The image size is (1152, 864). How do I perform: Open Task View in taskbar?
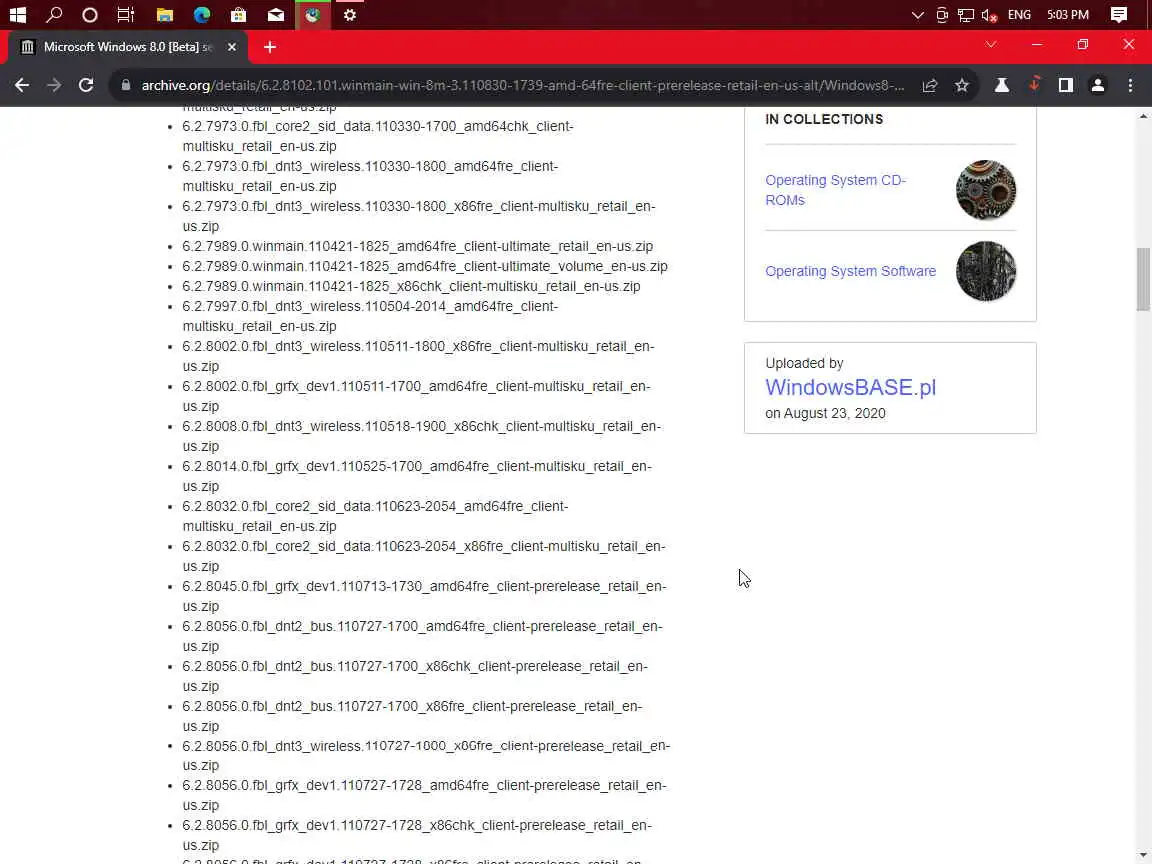click(x=126, y=15)
